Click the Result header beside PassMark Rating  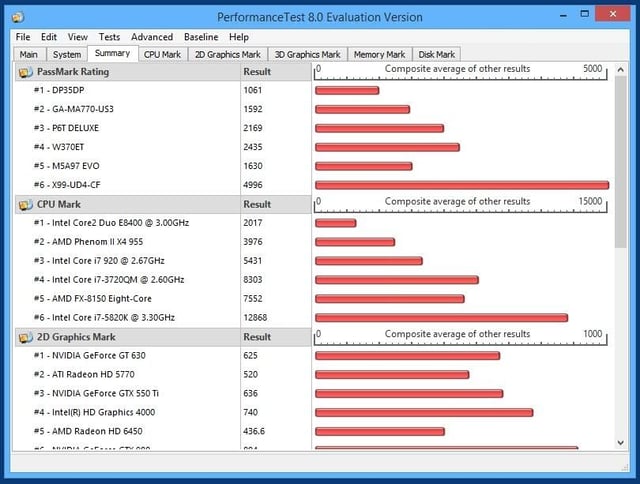tap(276, 72)
